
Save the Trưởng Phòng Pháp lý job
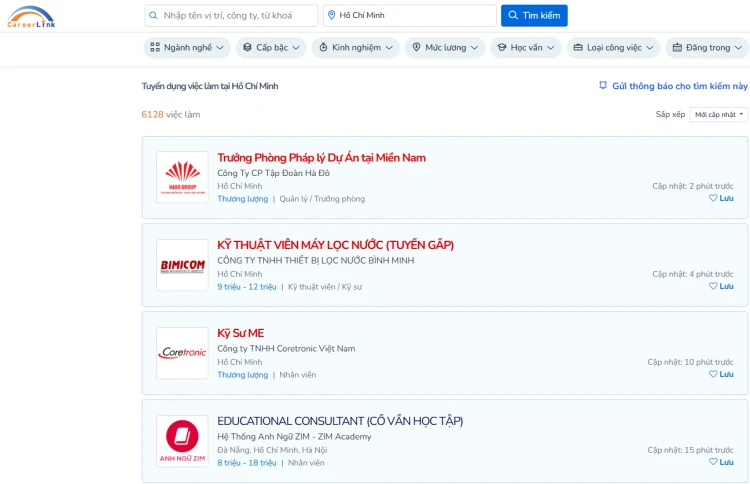[721, 198]
